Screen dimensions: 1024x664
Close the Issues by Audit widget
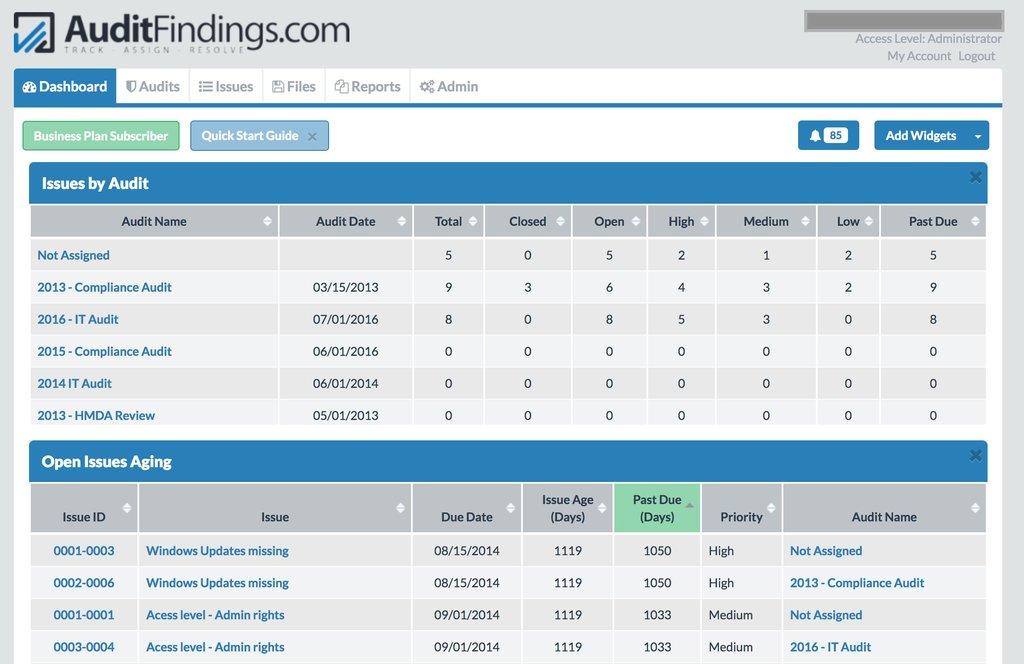(975, 178)
